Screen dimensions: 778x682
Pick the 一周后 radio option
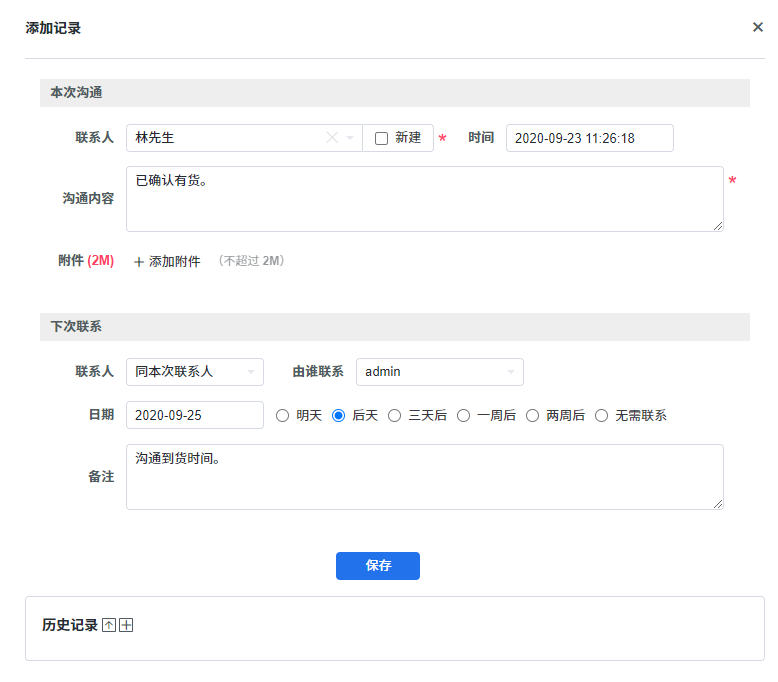click(x=464, y=415)
